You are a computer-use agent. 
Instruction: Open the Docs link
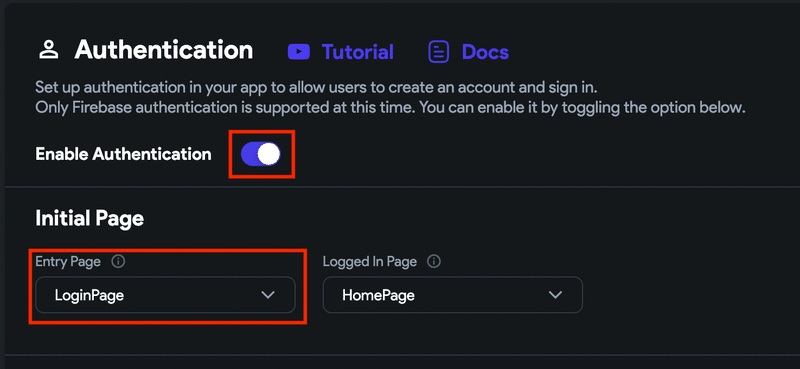click(485, 52)
